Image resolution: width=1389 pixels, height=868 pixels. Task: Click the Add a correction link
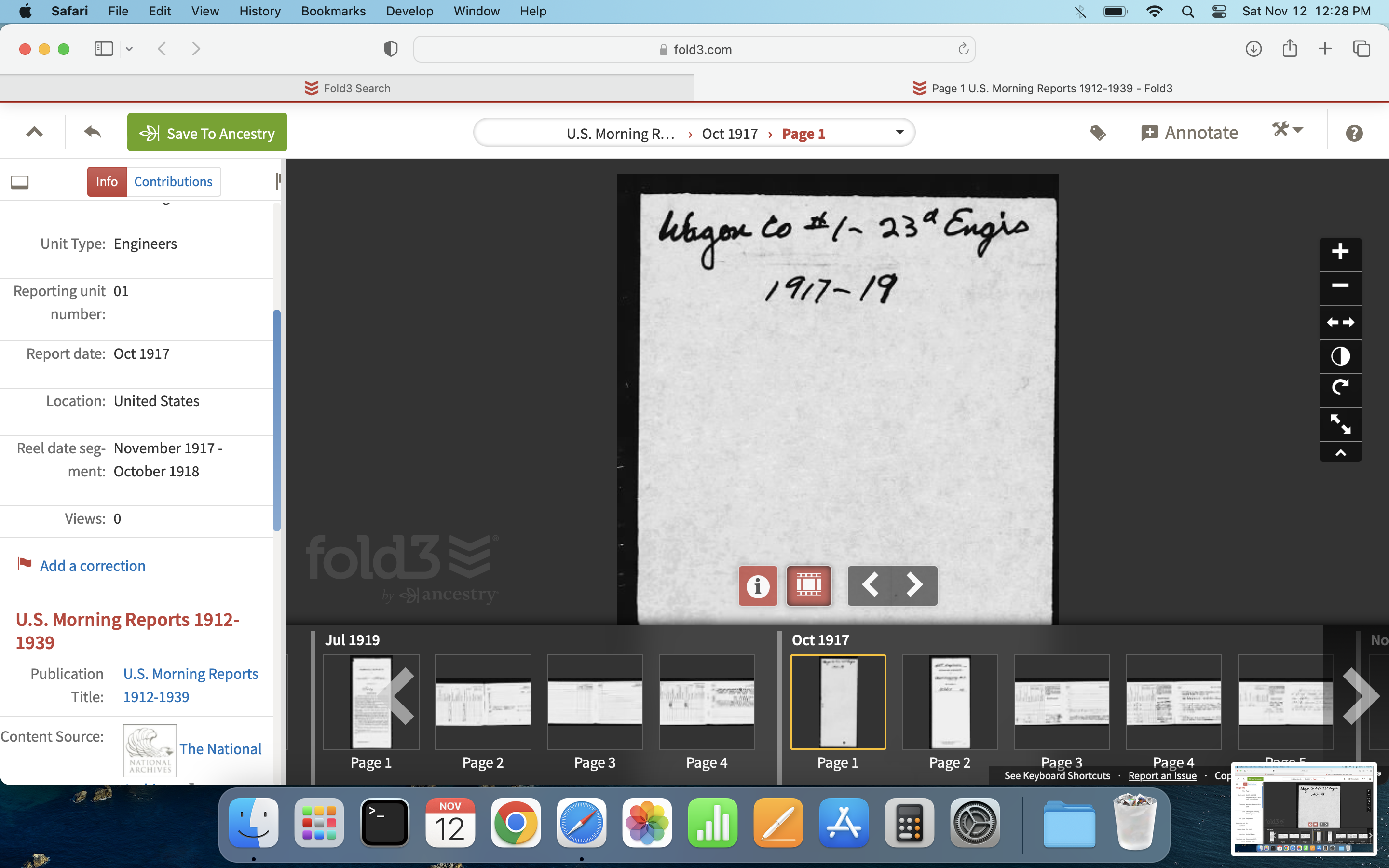pyautogui.click(x=93, y=566)
